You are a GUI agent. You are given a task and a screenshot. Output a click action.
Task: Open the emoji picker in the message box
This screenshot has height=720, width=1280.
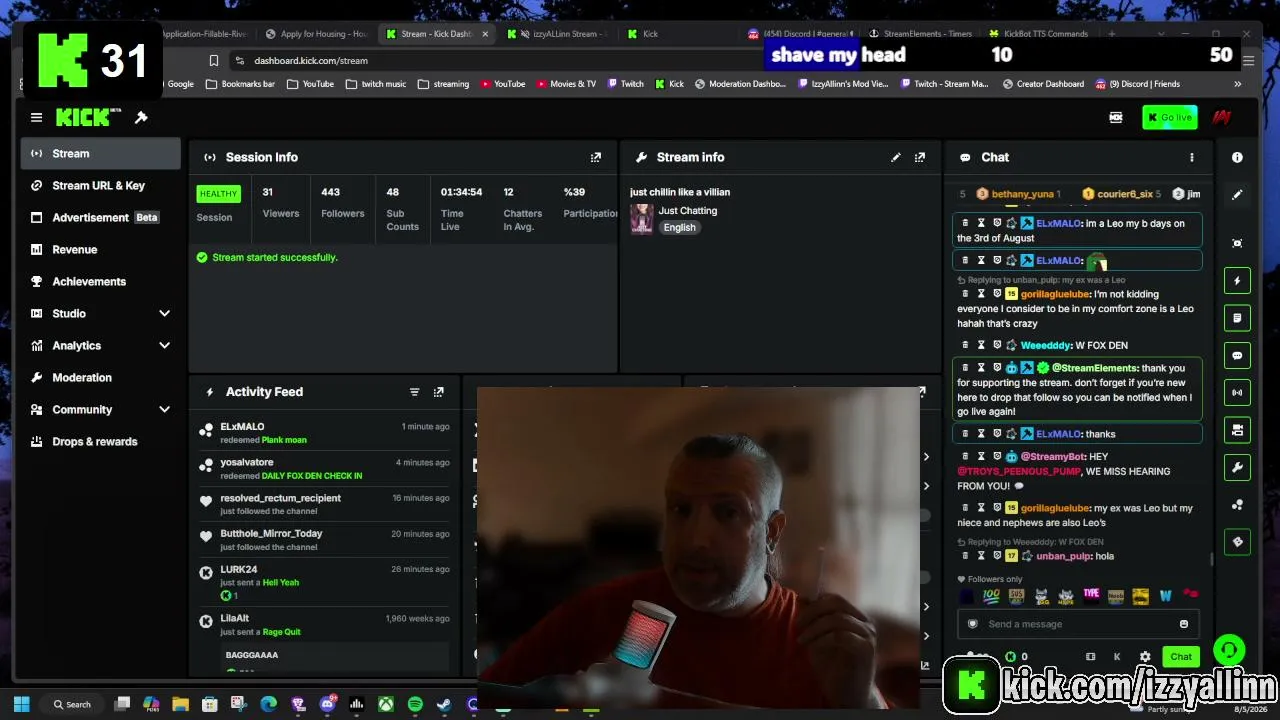click(1184, 624)
